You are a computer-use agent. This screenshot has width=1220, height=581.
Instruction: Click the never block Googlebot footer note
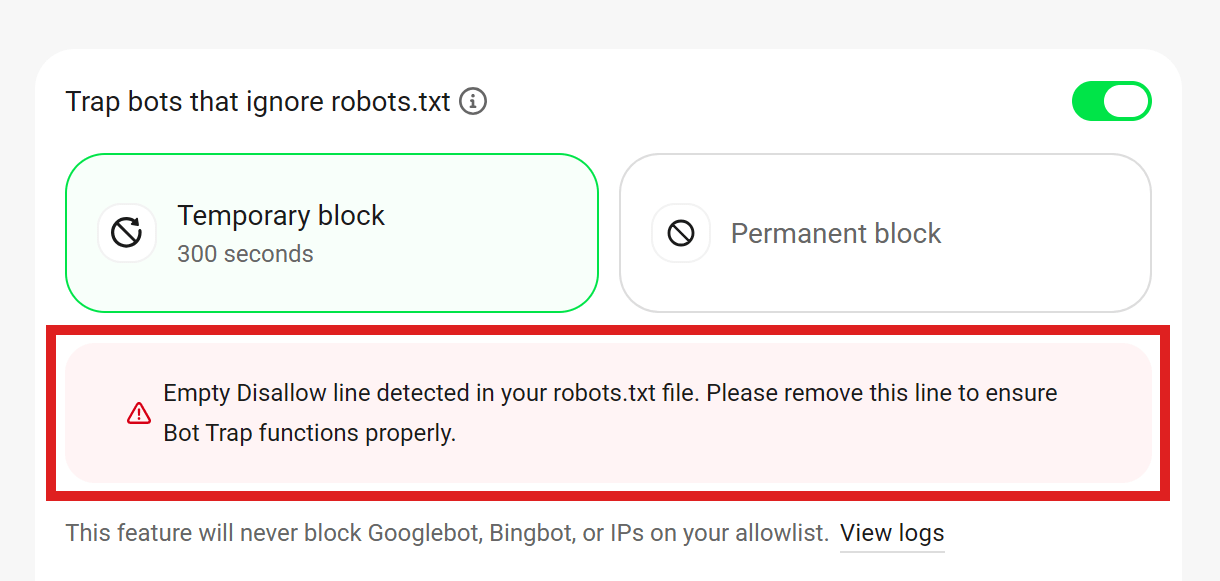[447, 533]
